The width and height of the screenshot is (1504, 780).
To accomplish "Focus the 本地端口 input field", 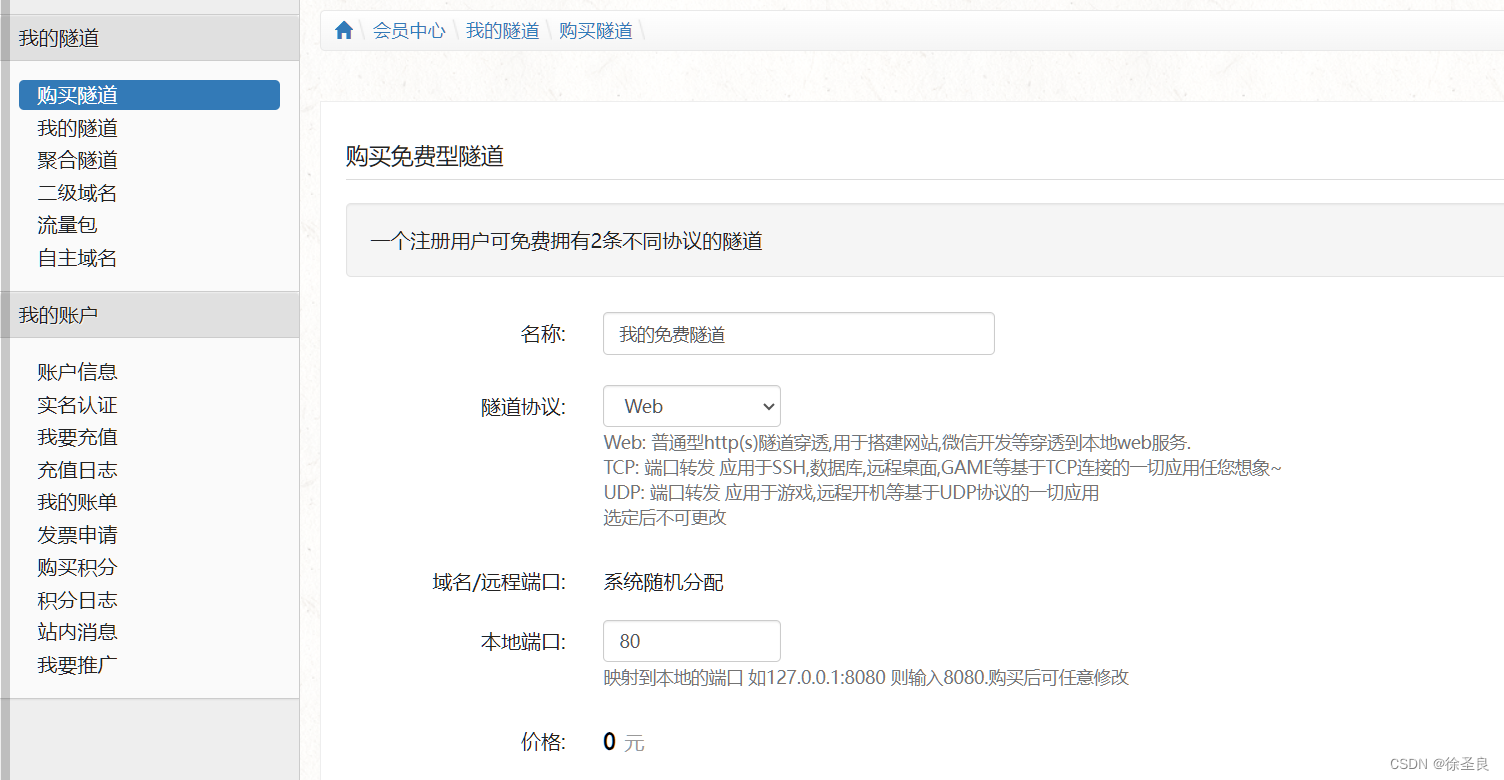I will [692, 641].
